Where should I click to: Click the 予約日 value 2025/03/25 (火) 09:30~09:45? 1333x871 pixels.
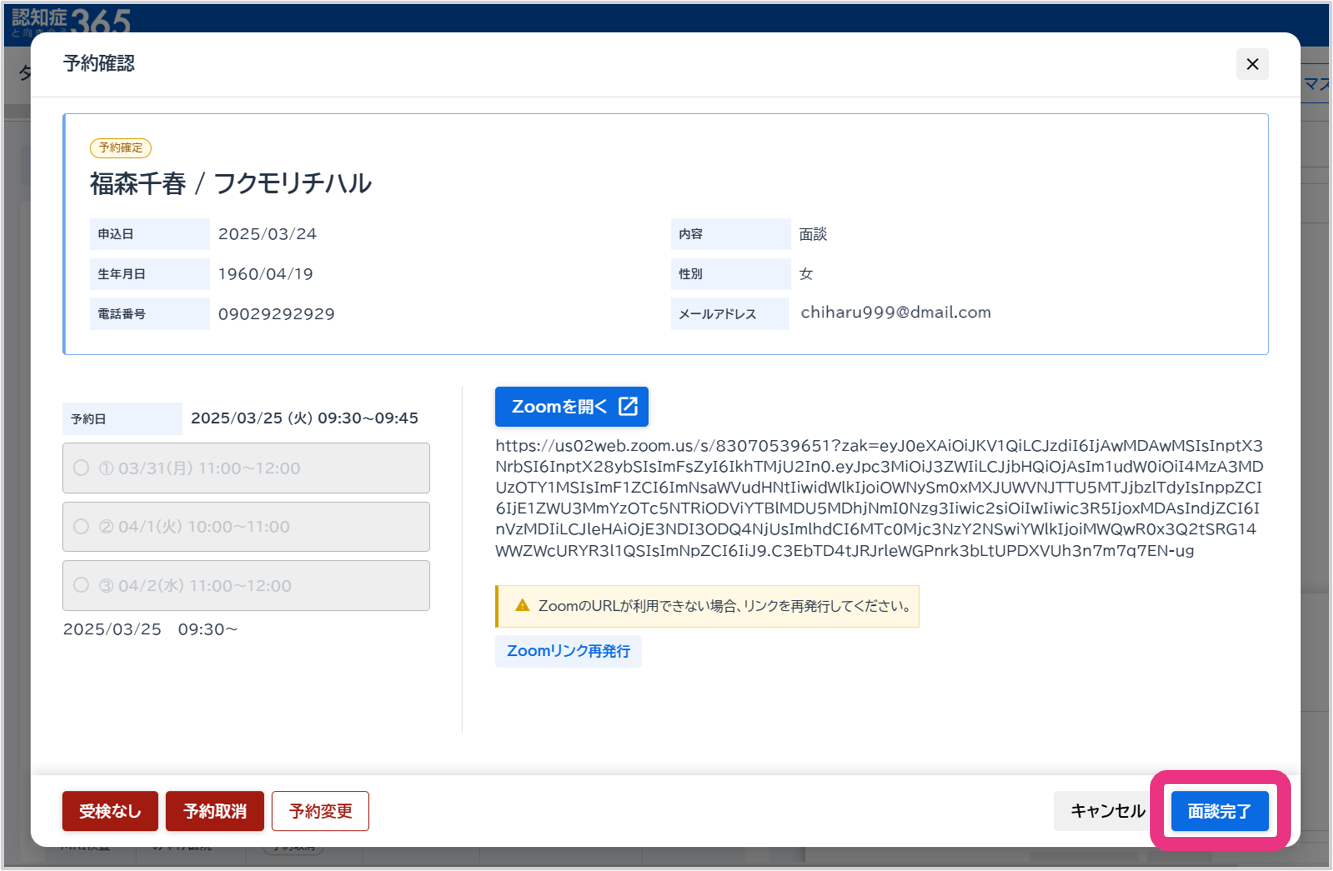[304, 418]
